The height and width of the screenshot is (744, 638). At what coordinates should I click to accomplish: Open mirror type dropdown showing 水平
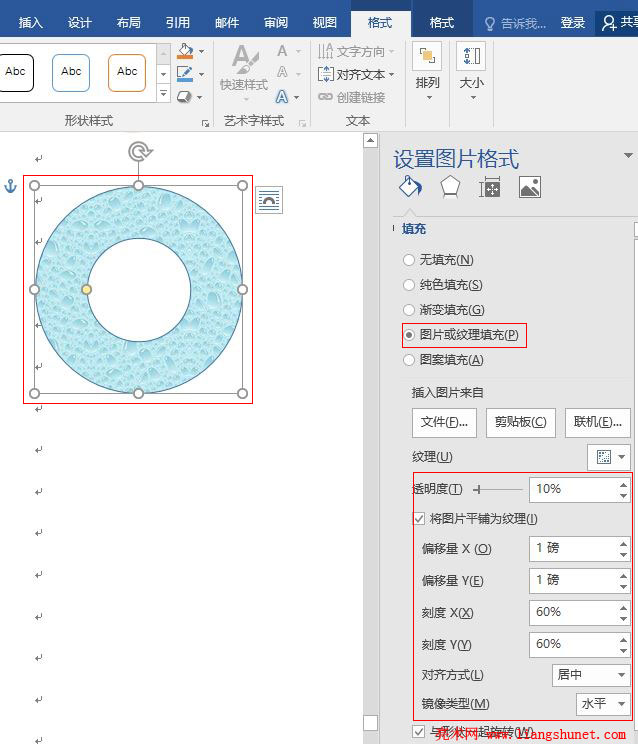603,704
